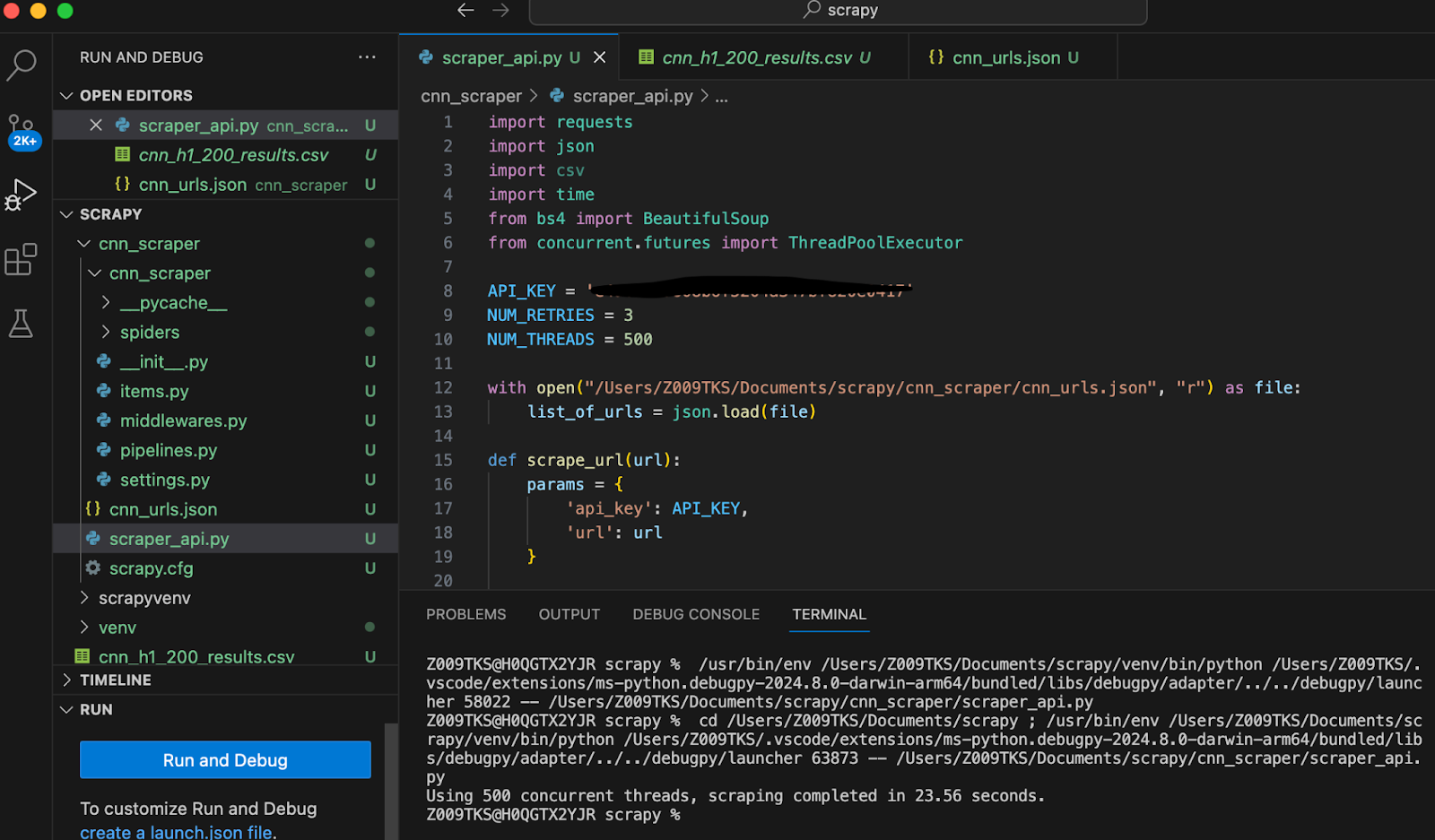
Task: Select cnn_h1_200_results.csv in Open Editors
Action: (x=226, y=155)
